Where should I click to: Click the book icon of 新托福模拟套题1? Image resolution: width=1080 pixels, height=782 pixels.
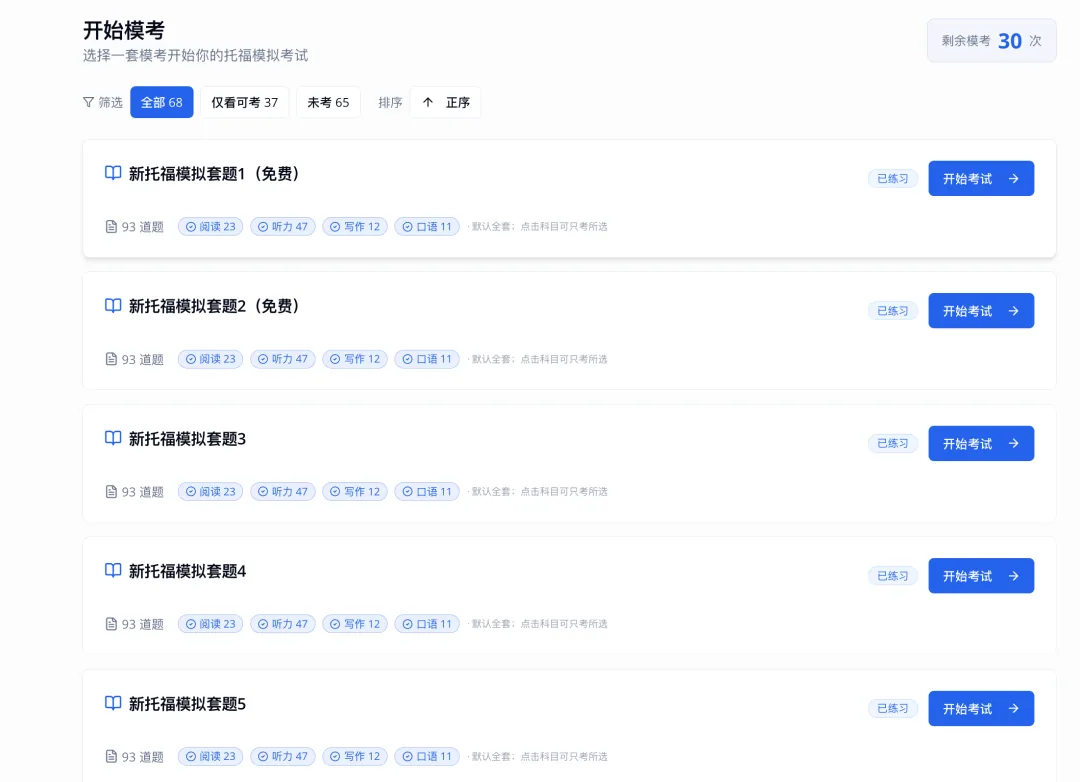(113, 173)
